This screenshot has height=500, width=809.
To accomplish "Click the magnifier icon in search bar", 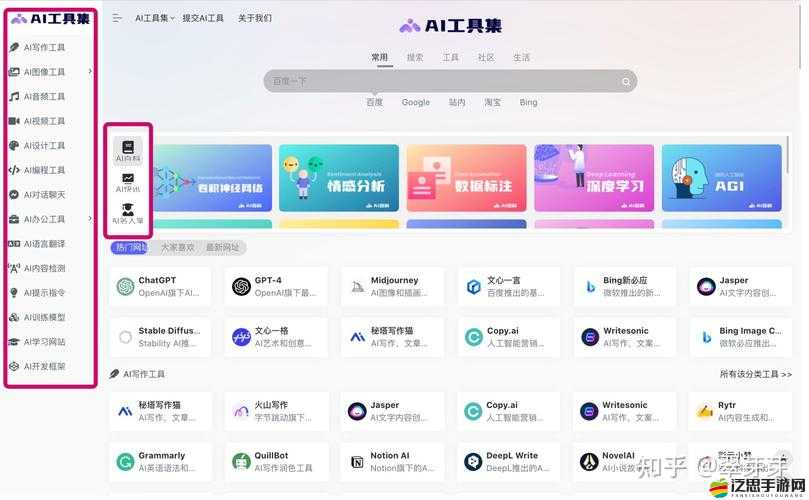I will (x=626, y=82).
